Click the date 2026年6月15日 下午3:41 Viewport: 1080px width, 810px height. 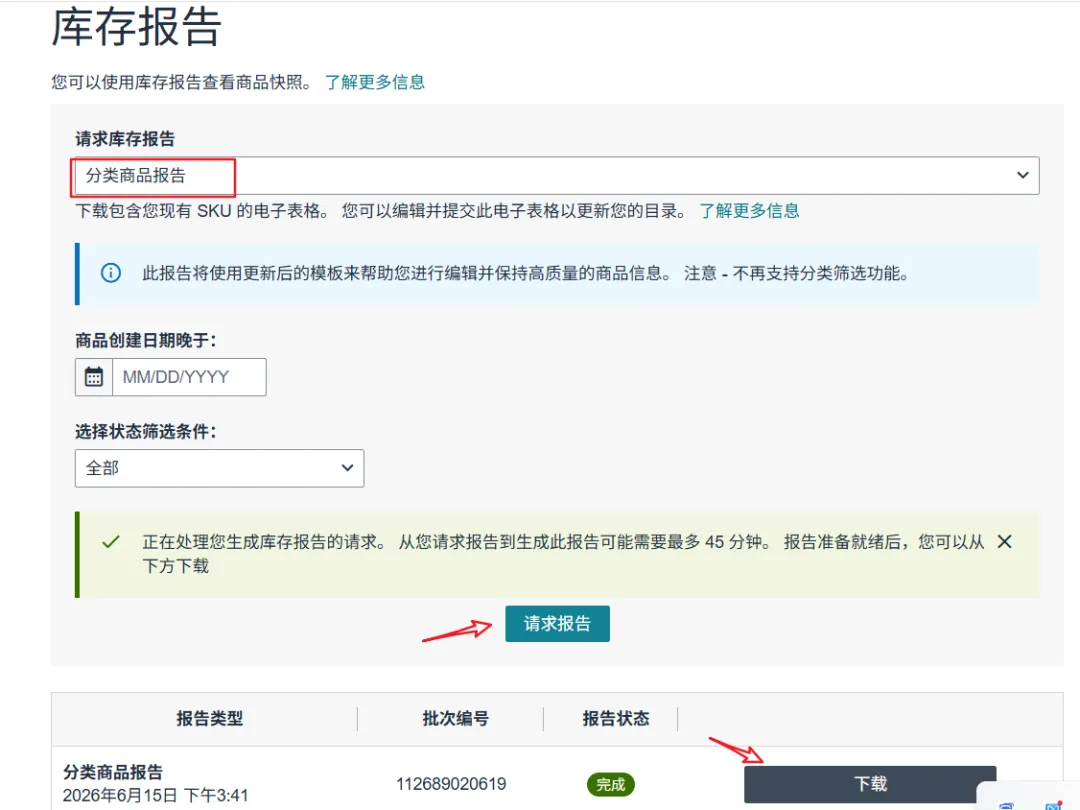[156, 796]
